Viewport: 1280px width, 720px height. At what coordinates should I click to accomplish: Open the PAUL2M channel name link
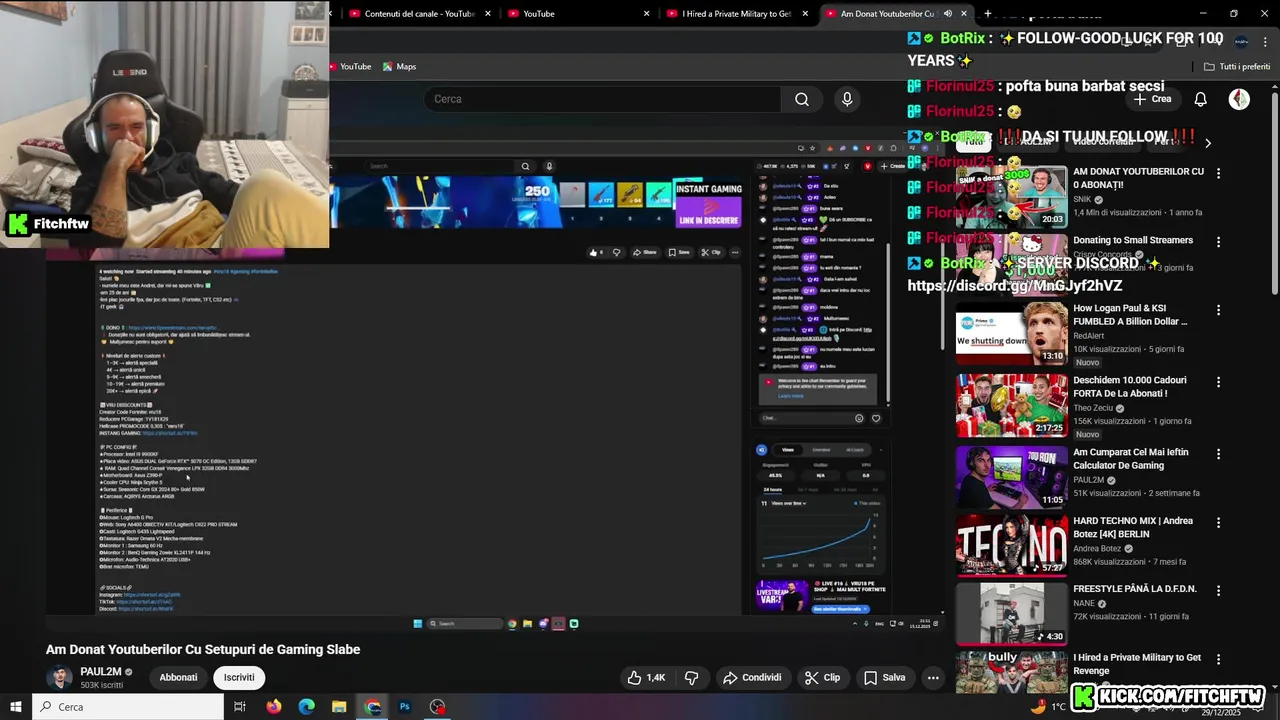click(x=101, y=671)
